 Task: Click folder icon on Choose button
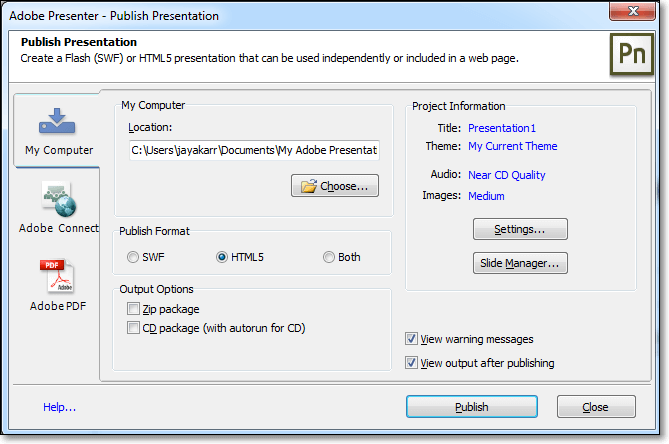pyautogui.click(x=308, y=186)
